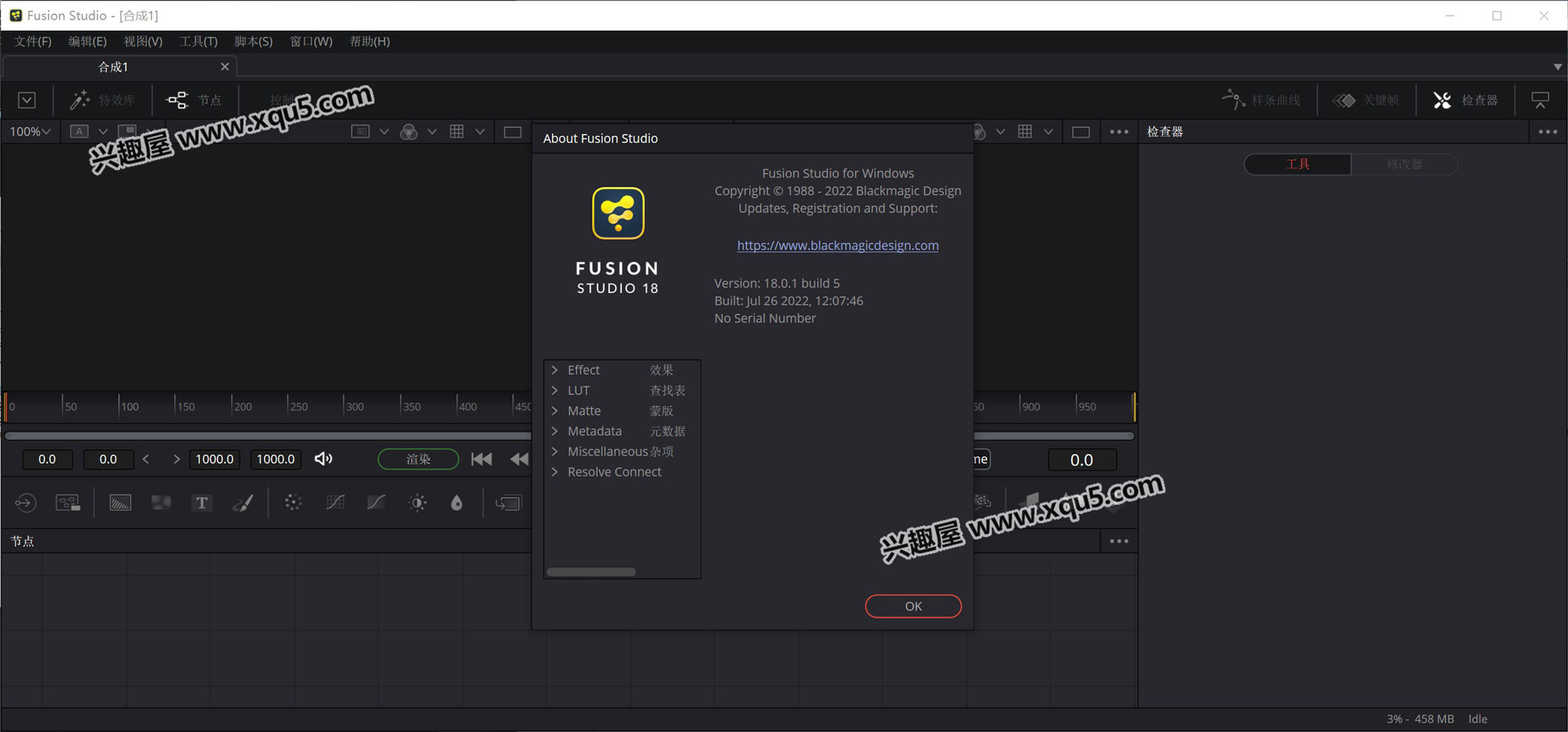
Task: Open right viewer three-dot options menu
Action: tap(1120, 132)
